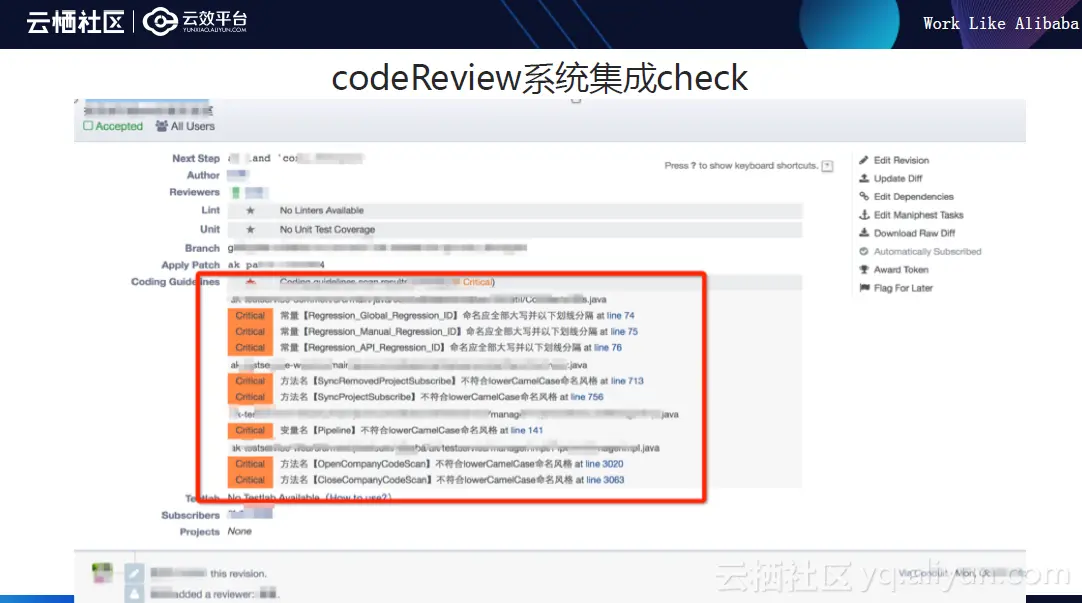
Task: Click the Award Token trophy icon
Action: click(x=863, y=270)
